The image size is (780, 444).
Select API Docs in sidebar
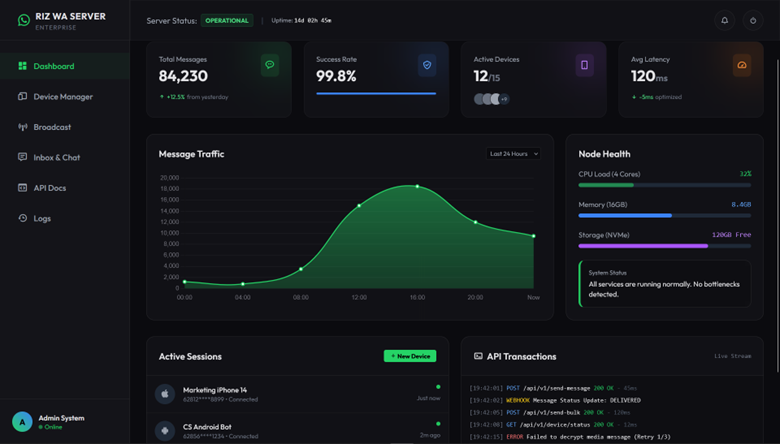(49, 188)
